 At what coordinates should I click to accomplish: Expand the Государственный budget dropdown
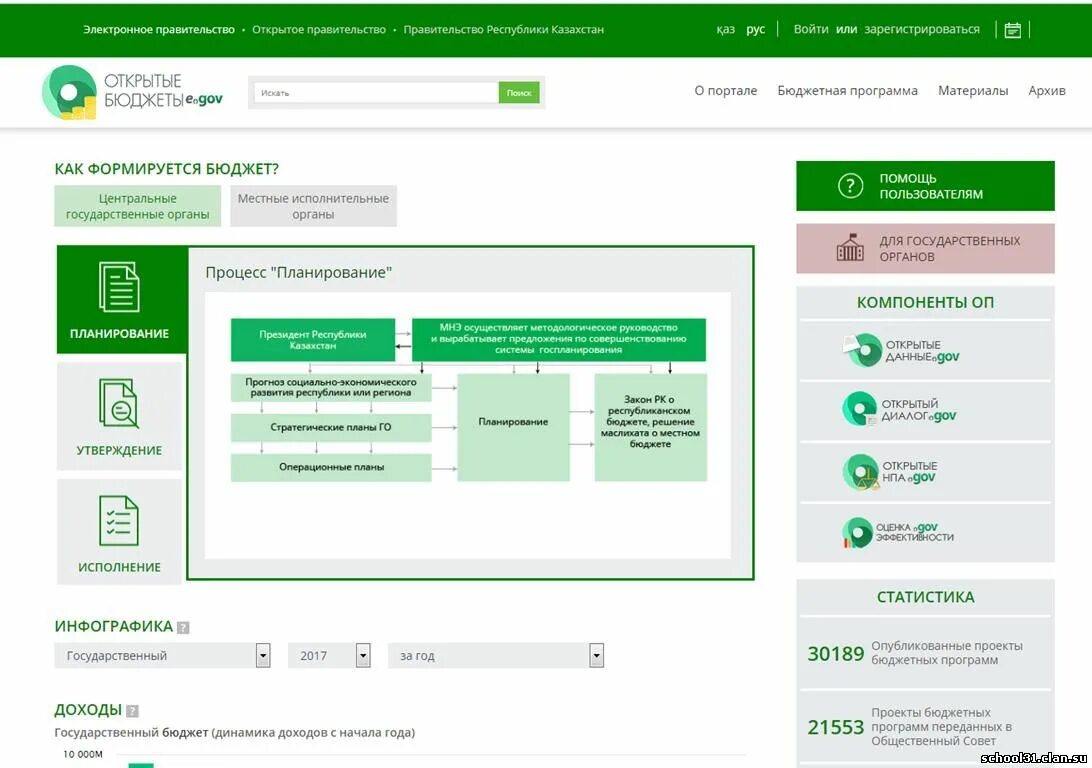tap(162, 655)
